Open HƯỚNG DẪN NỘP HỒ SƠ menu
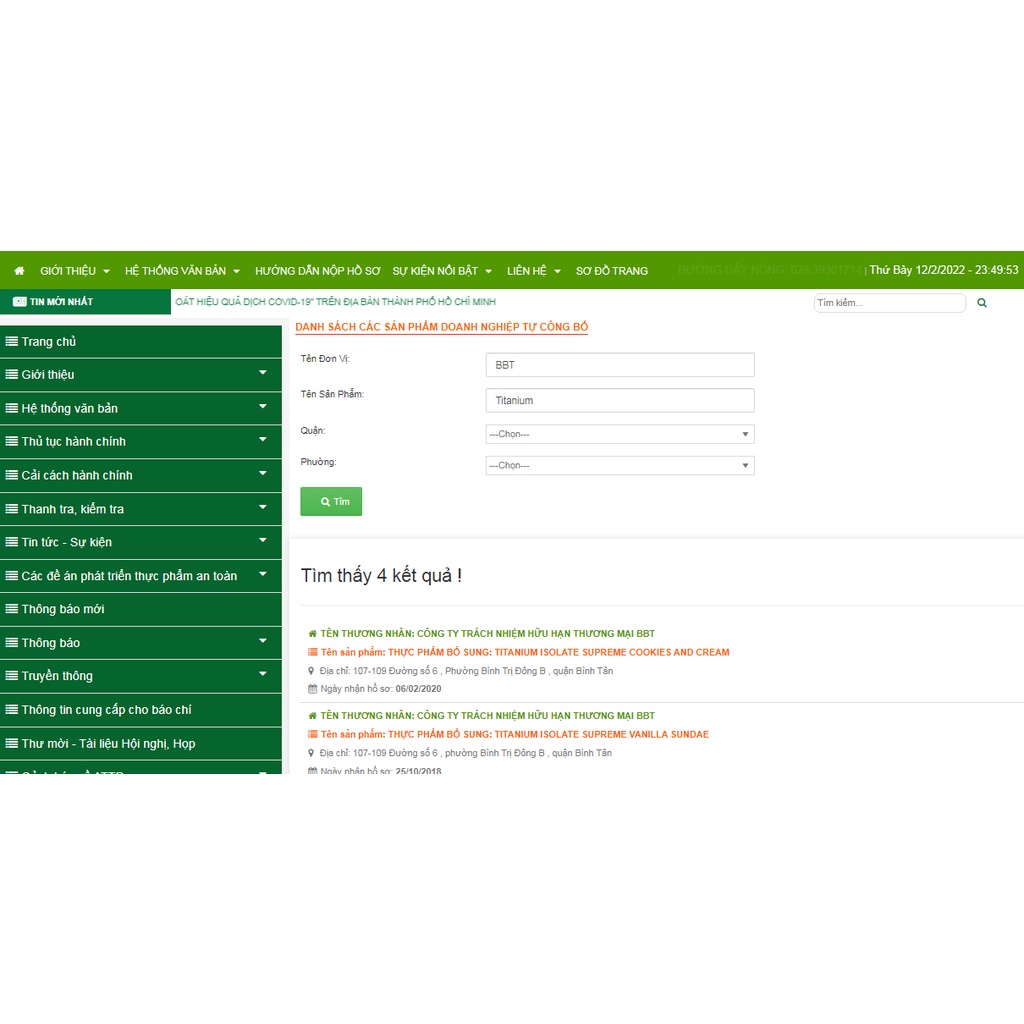1024x1024 pixels. [x=317, y=270]
